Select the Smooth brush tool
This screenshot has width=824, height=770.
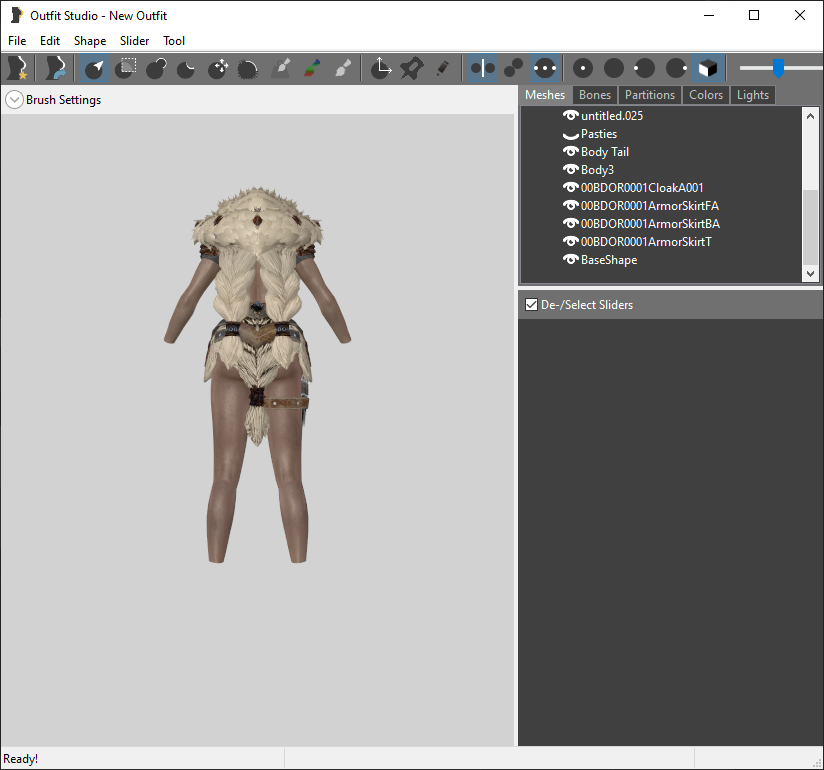248,68
